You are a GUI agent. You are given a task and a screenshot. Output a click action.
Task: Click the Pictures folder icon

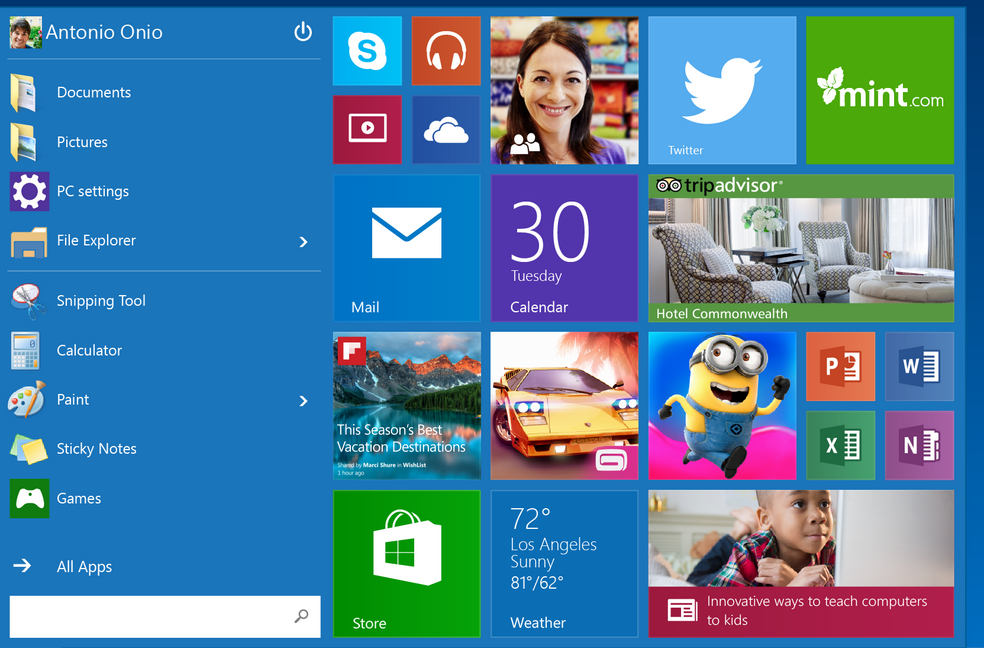coord(24,142)
